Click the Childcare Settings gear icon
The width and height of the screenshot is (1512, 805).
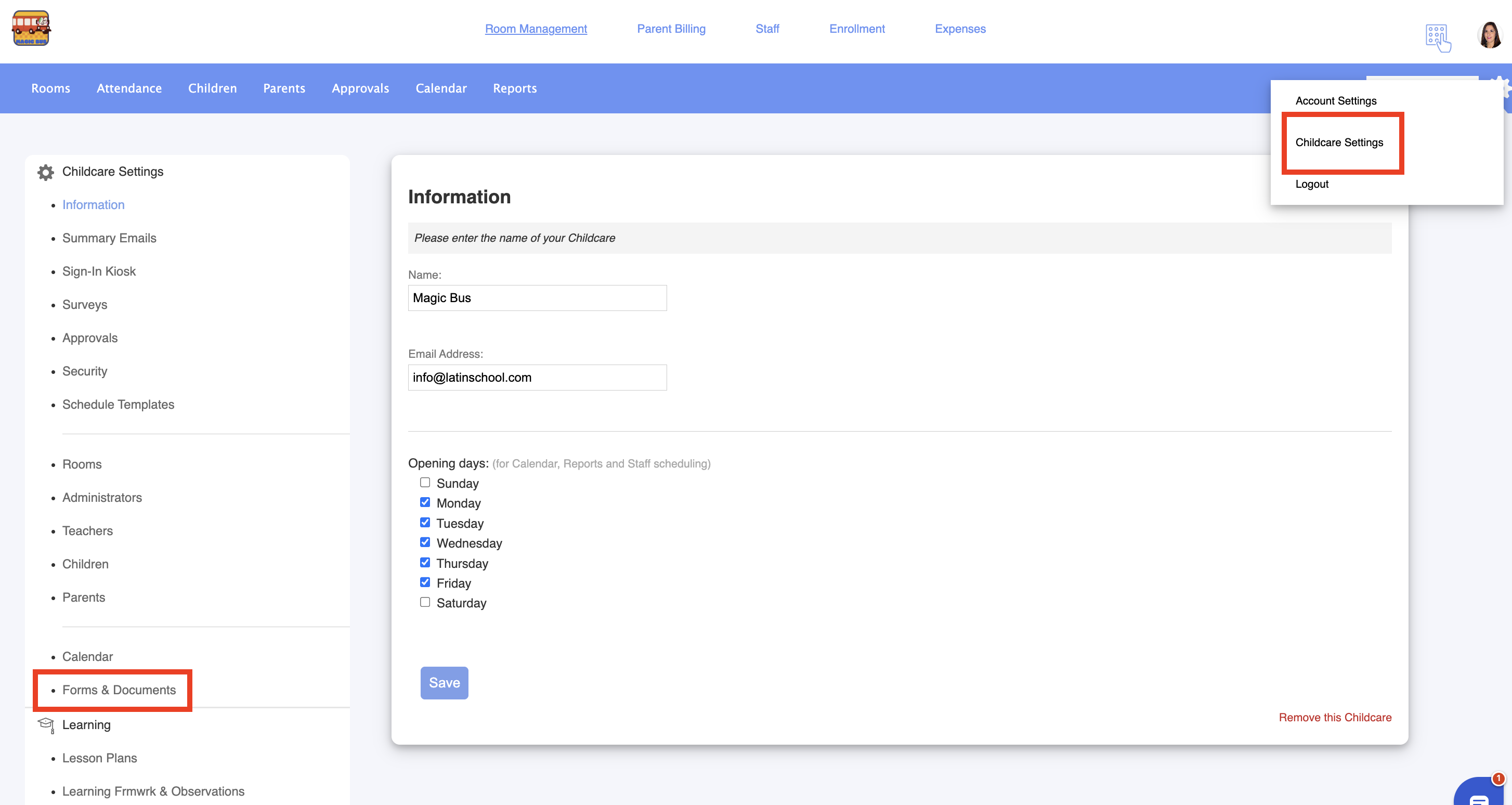coord(45,172)
